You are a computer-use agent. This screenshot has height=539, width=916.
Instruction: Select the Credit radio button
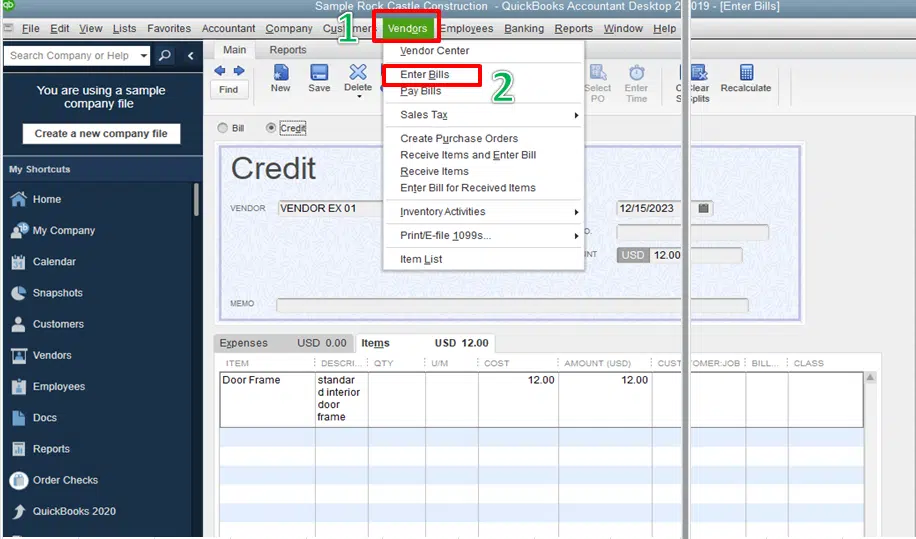point(270,128)
